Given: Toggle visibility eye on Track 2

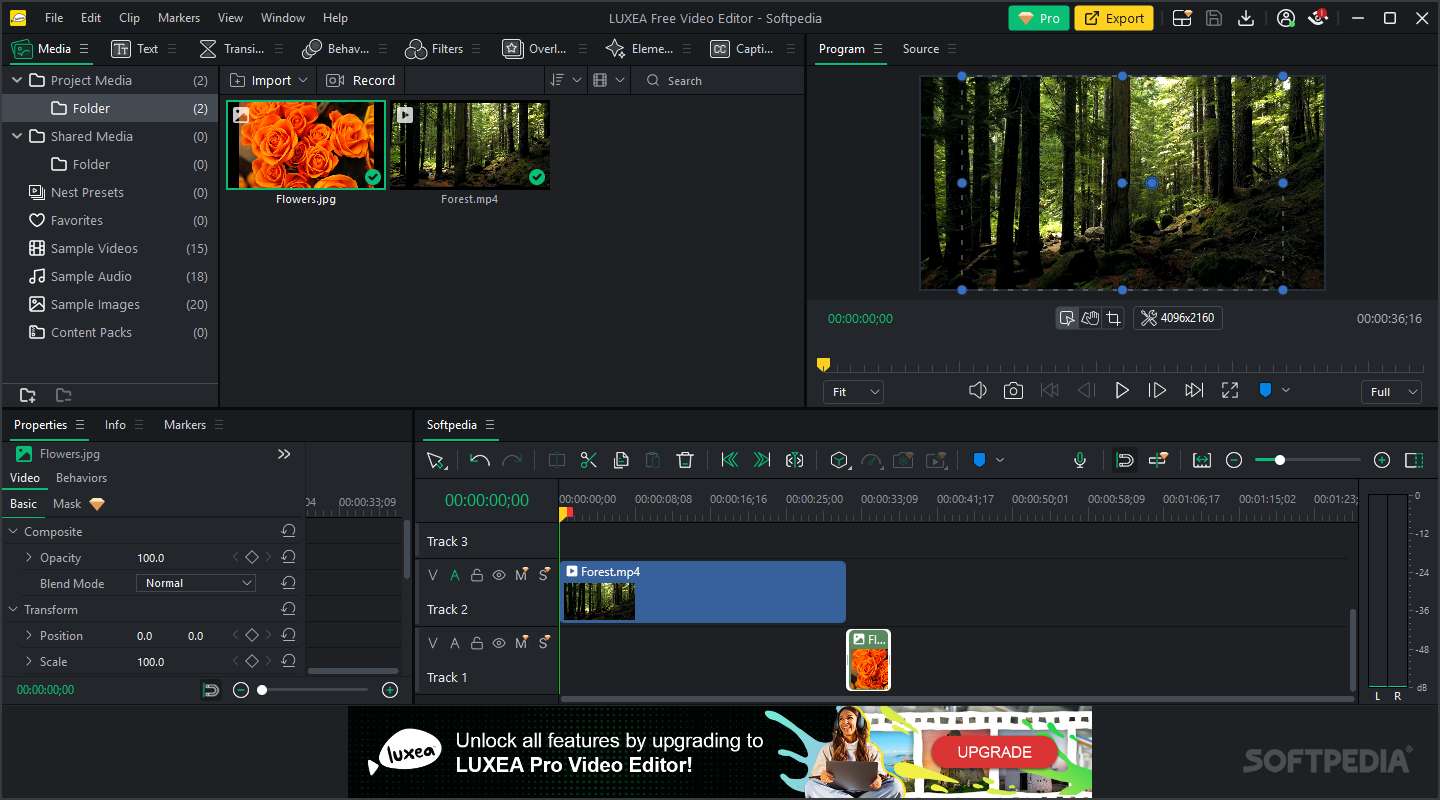Looking at the screenshot, I should tap(499, 575).
